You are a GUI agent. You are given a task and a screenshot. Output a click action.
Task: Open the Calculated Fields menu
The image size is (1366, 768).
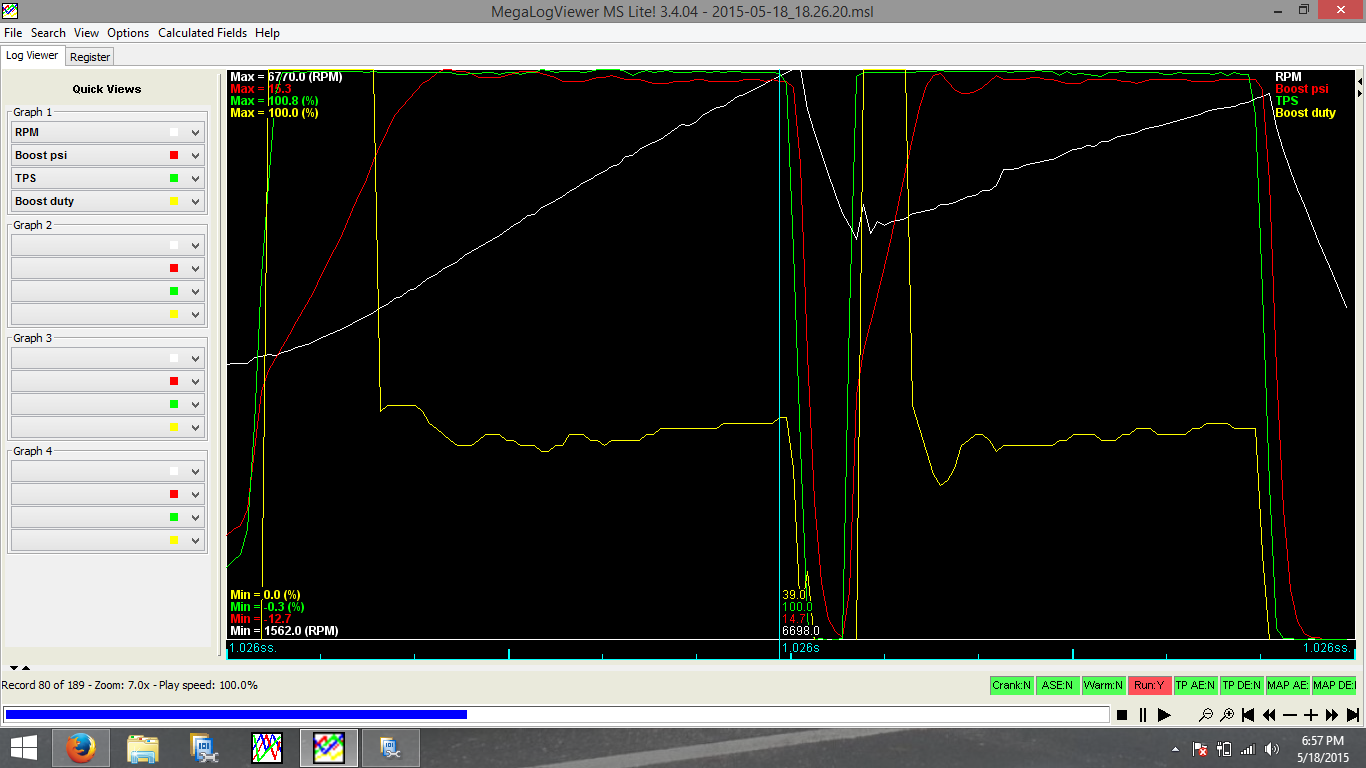pos(202,33)
